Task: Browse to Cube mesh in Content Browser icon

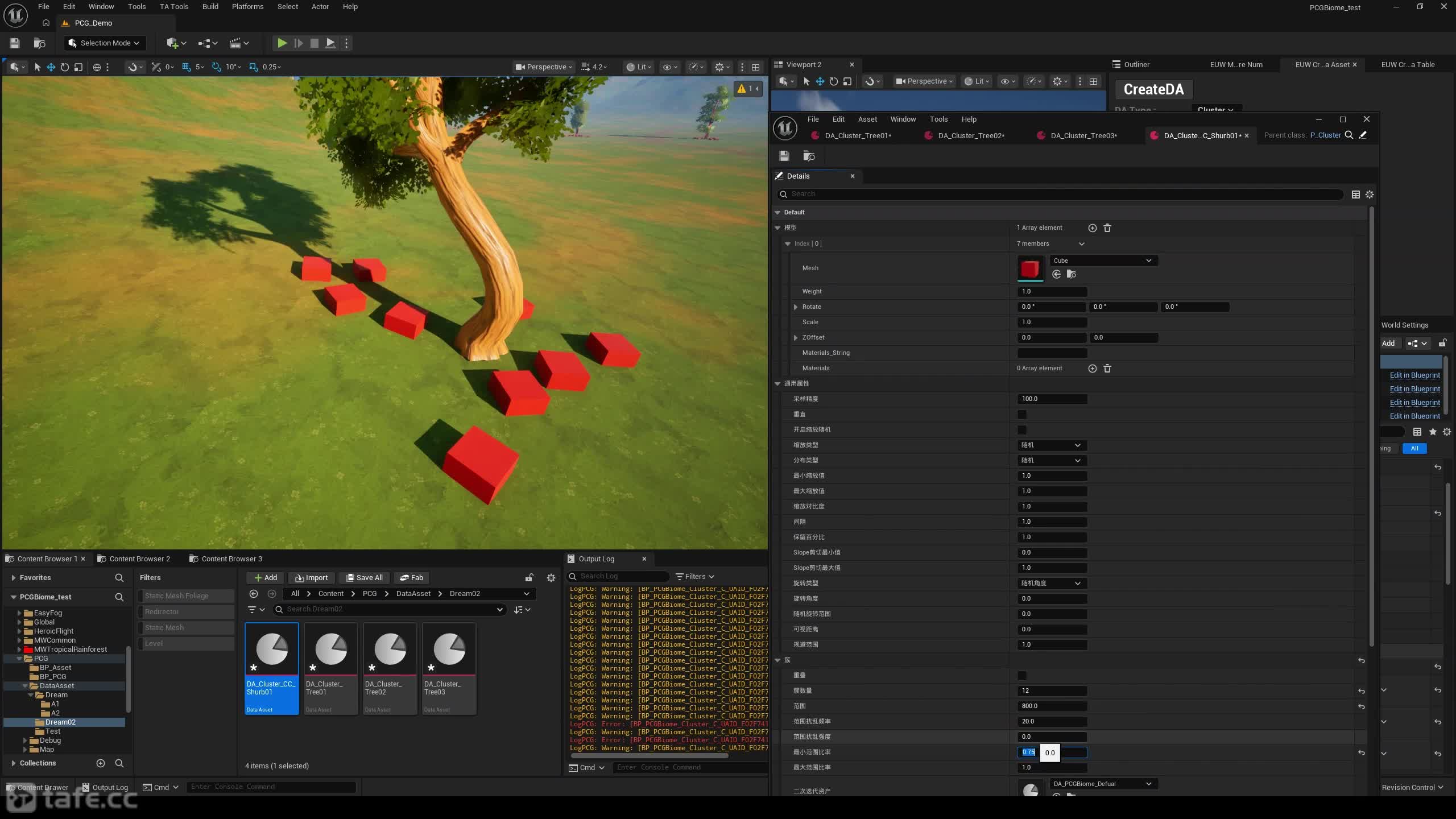Action: click(x=1072, y=274)
